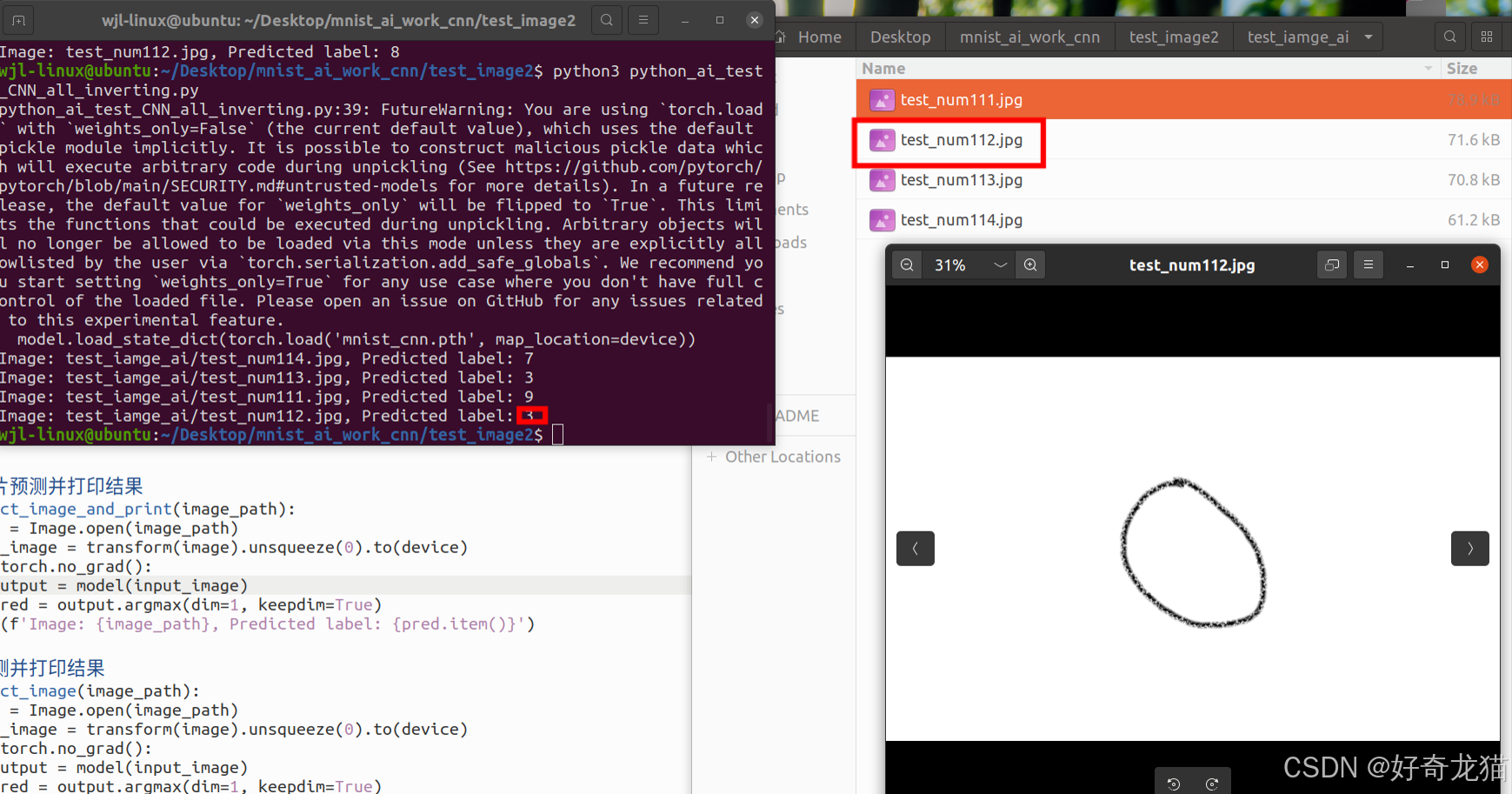1512x794 pixels.
Task: Sort files by the Name column
Action: pos(883,69)
